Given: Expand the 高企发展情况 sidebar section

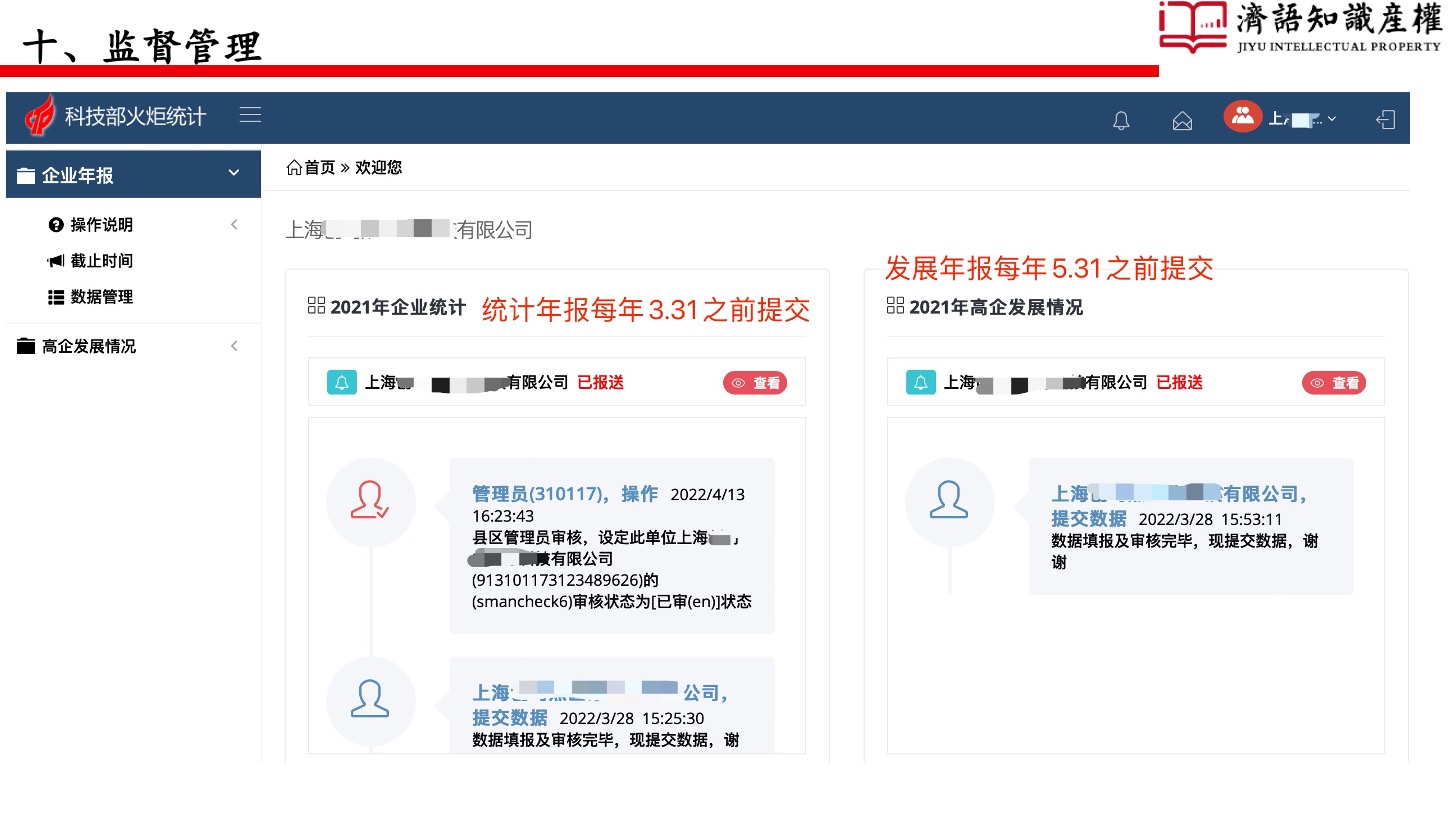Looking at the screenshot, I should pos(234,346).
